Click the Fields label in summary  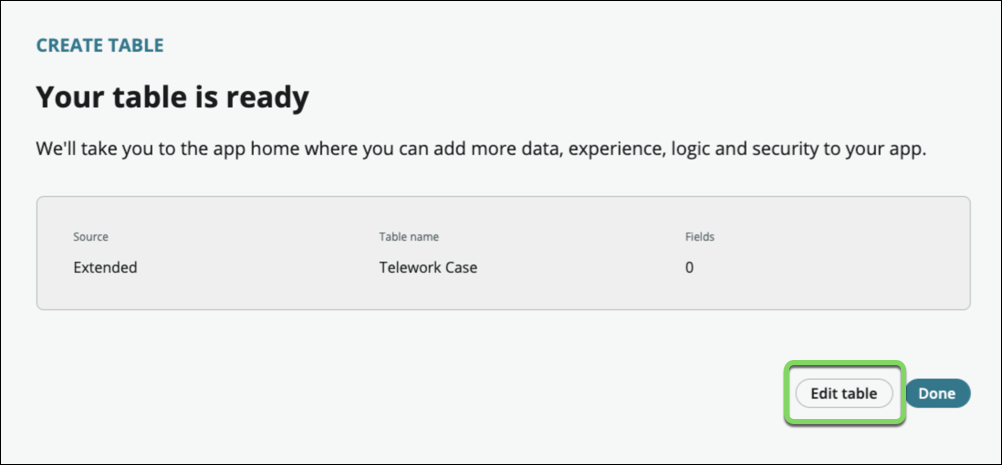click(699, 237)
